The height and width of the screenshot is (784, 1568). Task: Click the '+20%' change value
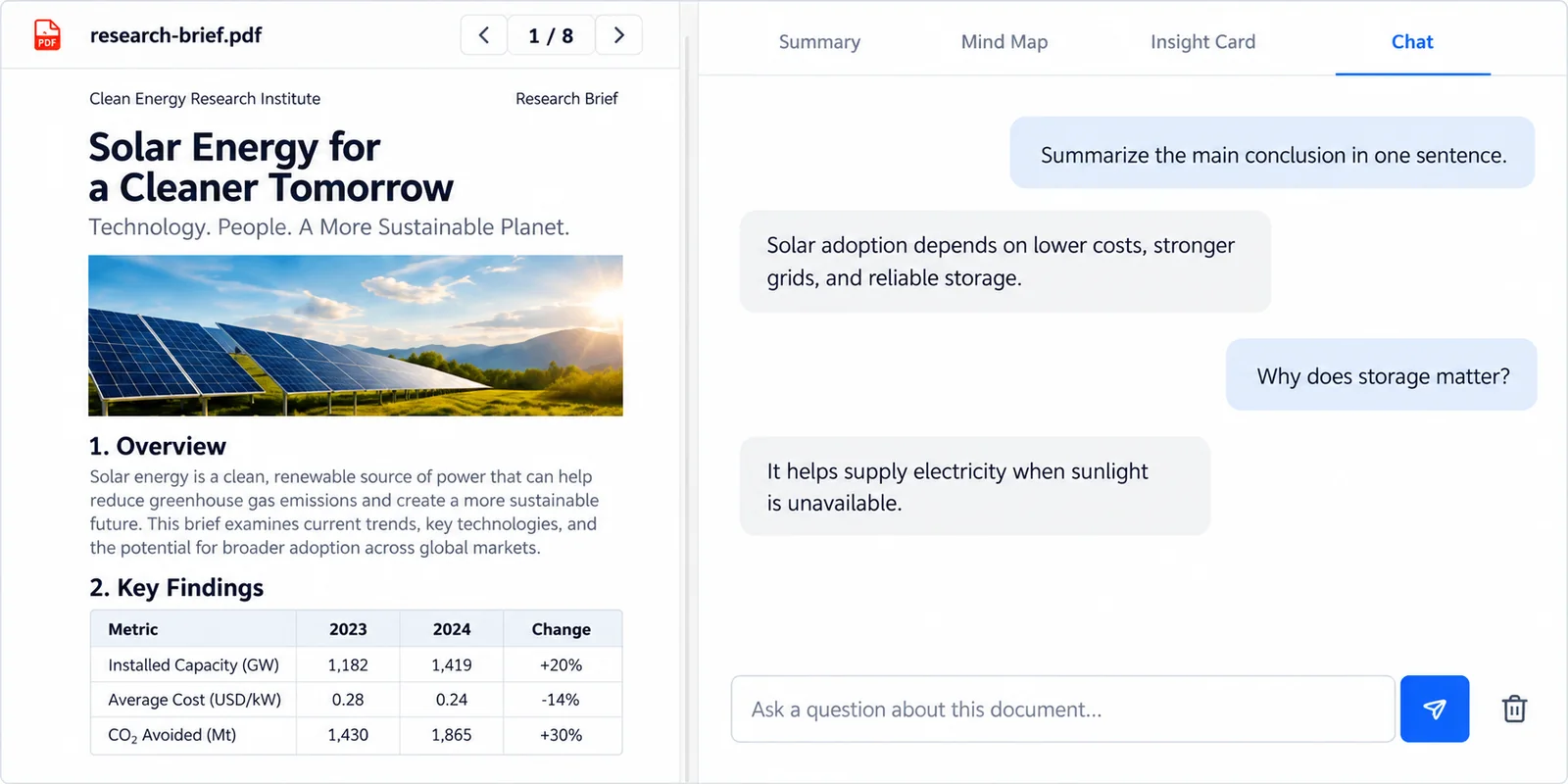tap(562, 664)
